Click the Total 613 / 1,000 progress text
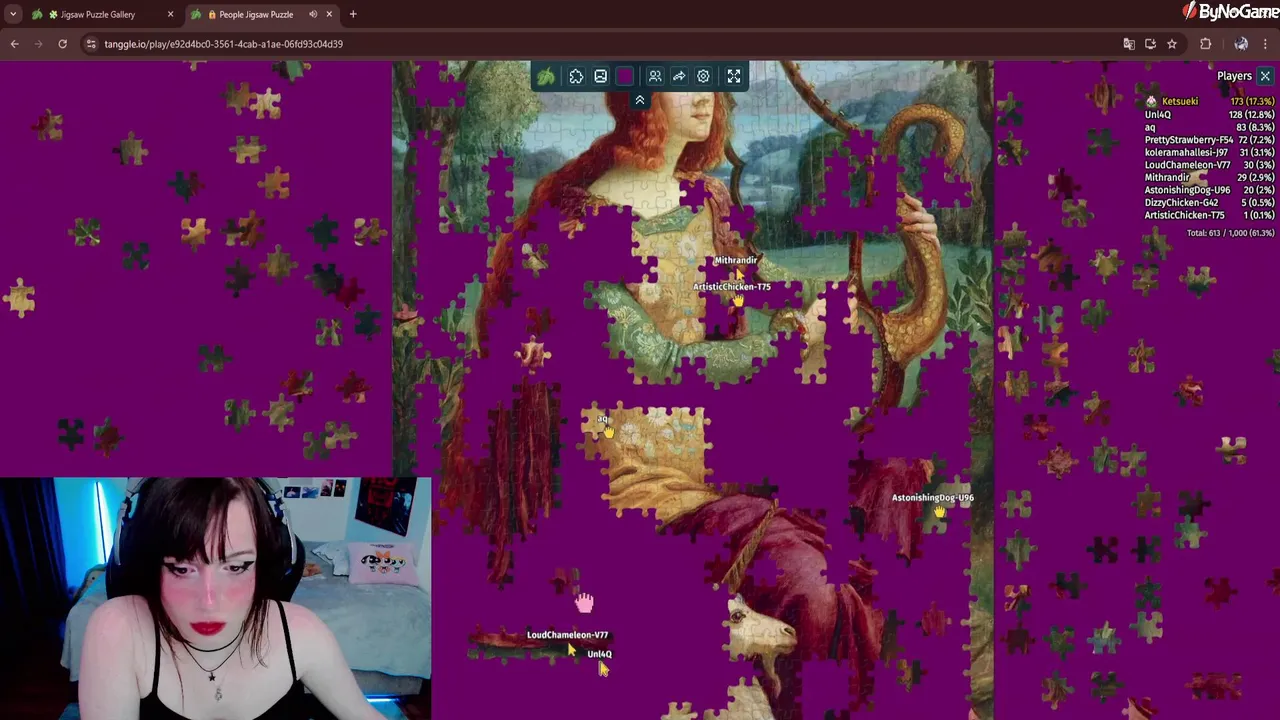This screenshot has width=1280, height=720. tap(1230, 233)
